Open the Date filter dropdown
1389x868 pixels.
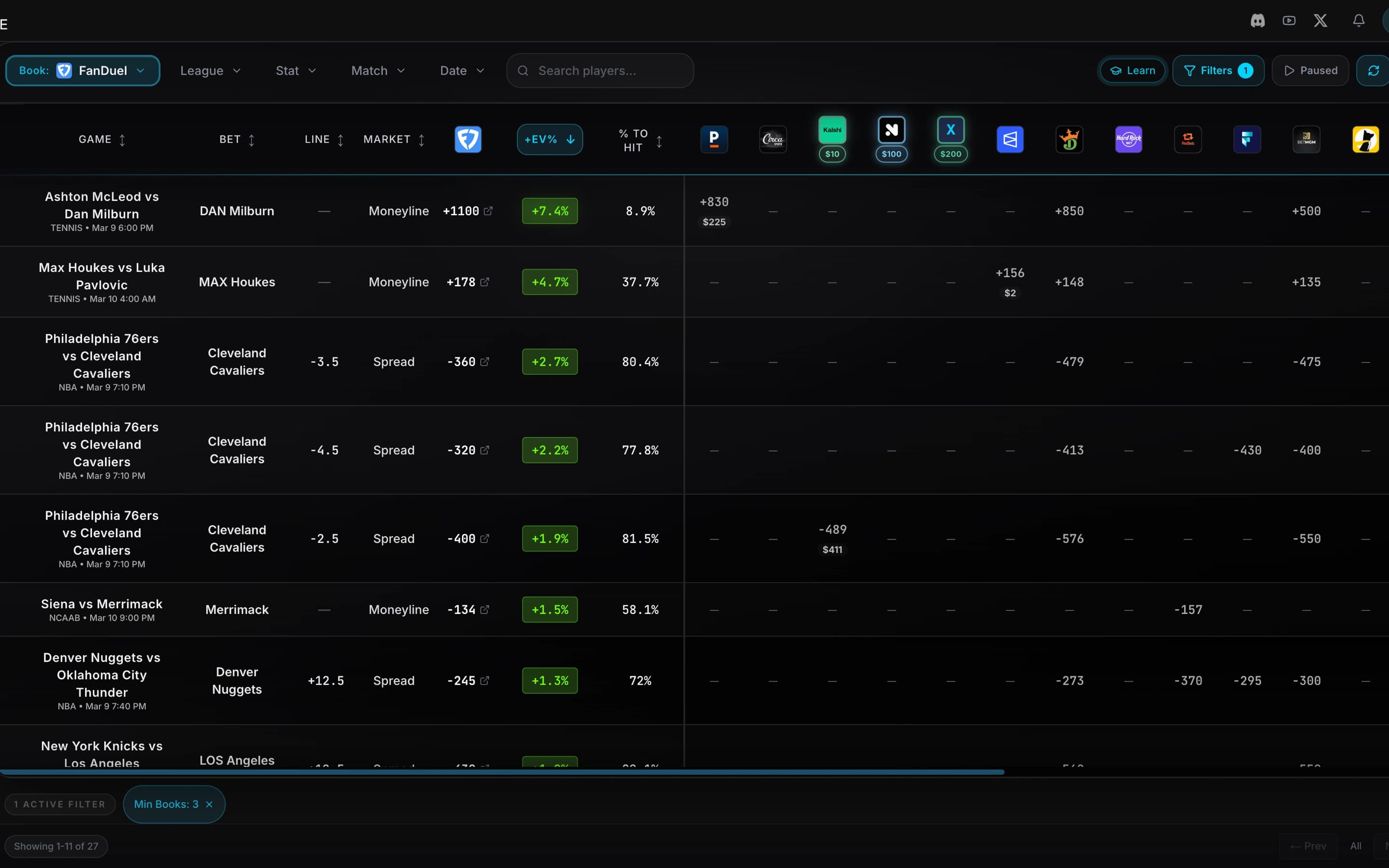point(462,70)
